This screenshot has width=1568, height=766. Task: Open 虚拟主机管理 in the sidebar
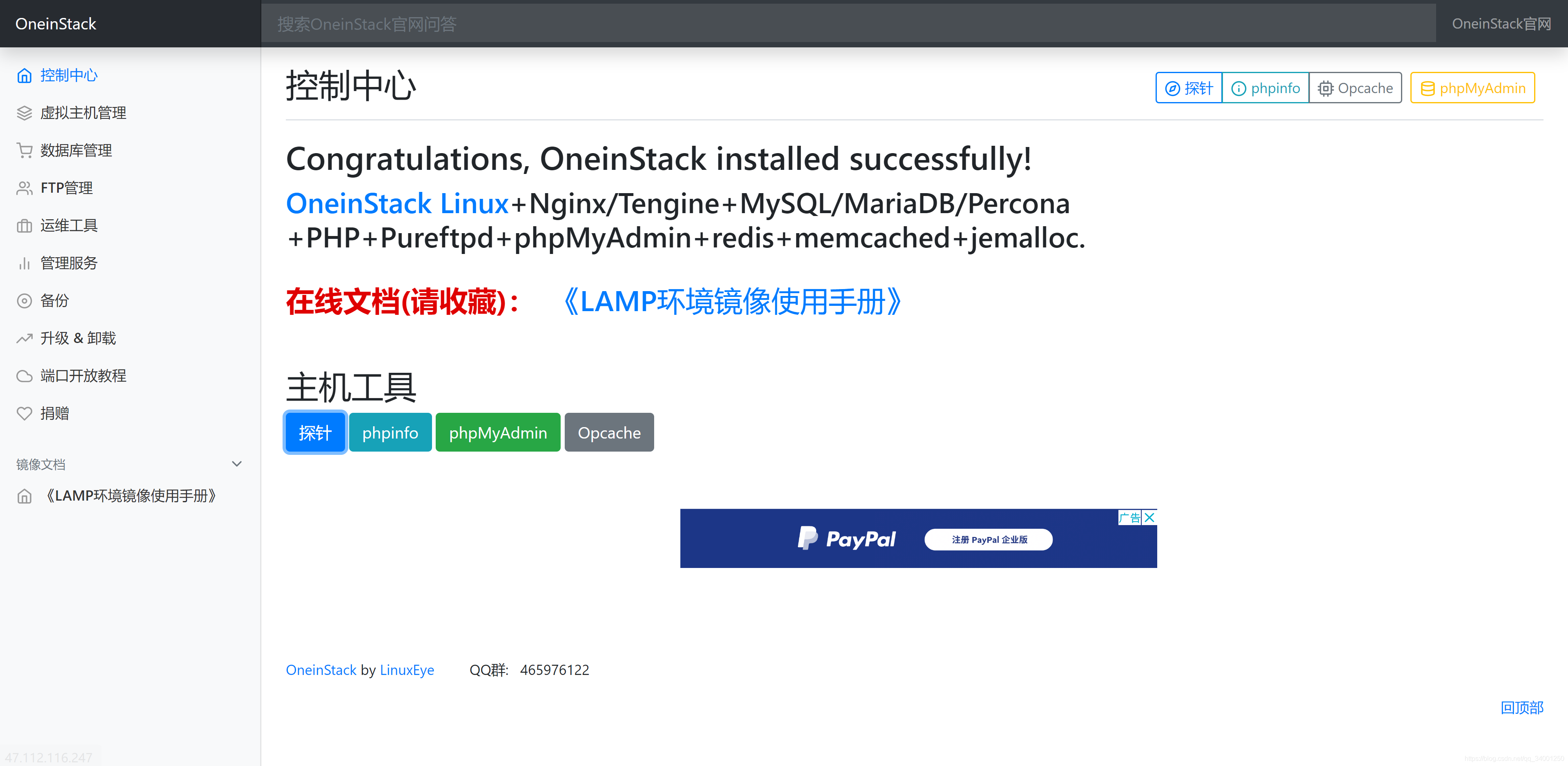[83, 113]
